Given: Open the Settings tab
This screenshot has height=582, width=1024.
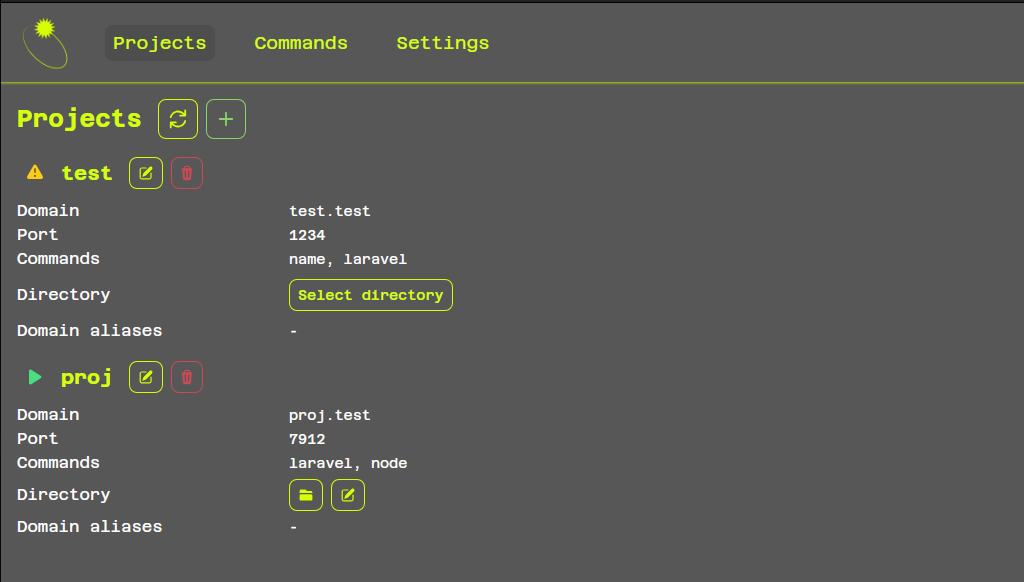Looking at the screenshot, I should pyautogui.click(x=443, y=43).
